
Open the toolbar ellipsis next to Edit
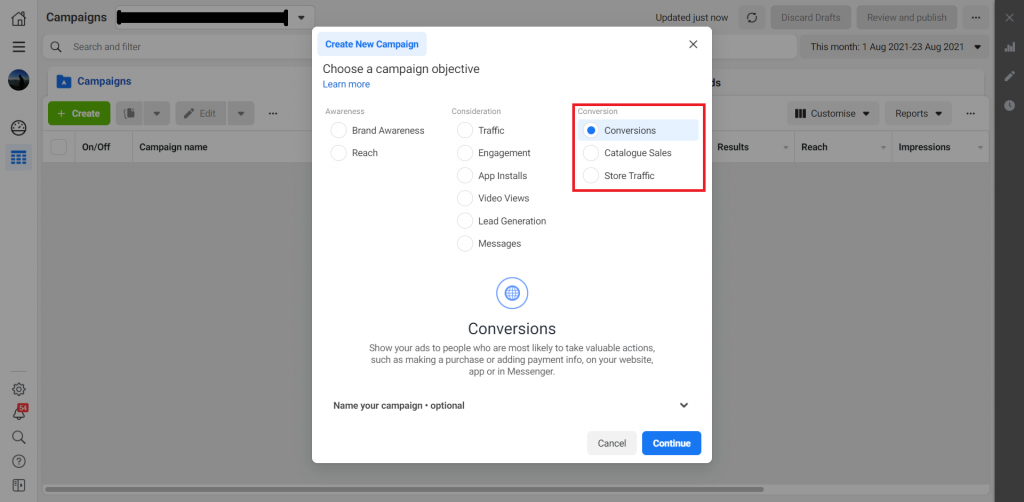(273, 114)
